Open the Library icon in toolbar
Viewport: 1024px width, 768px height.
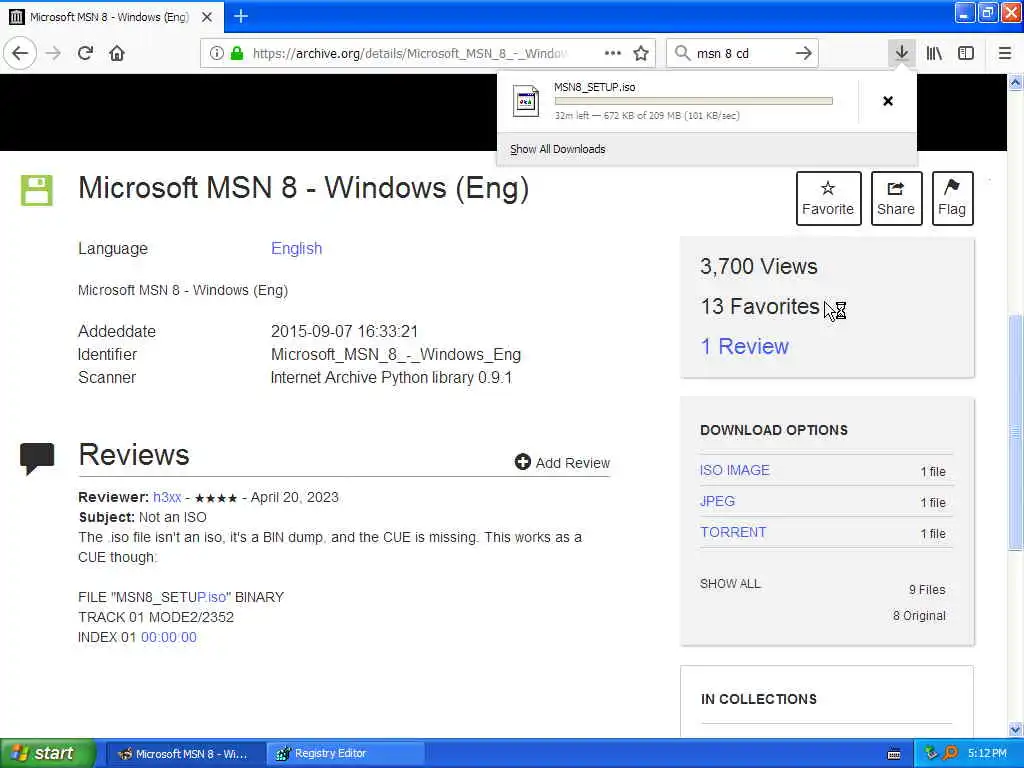[x=934, y=54]
